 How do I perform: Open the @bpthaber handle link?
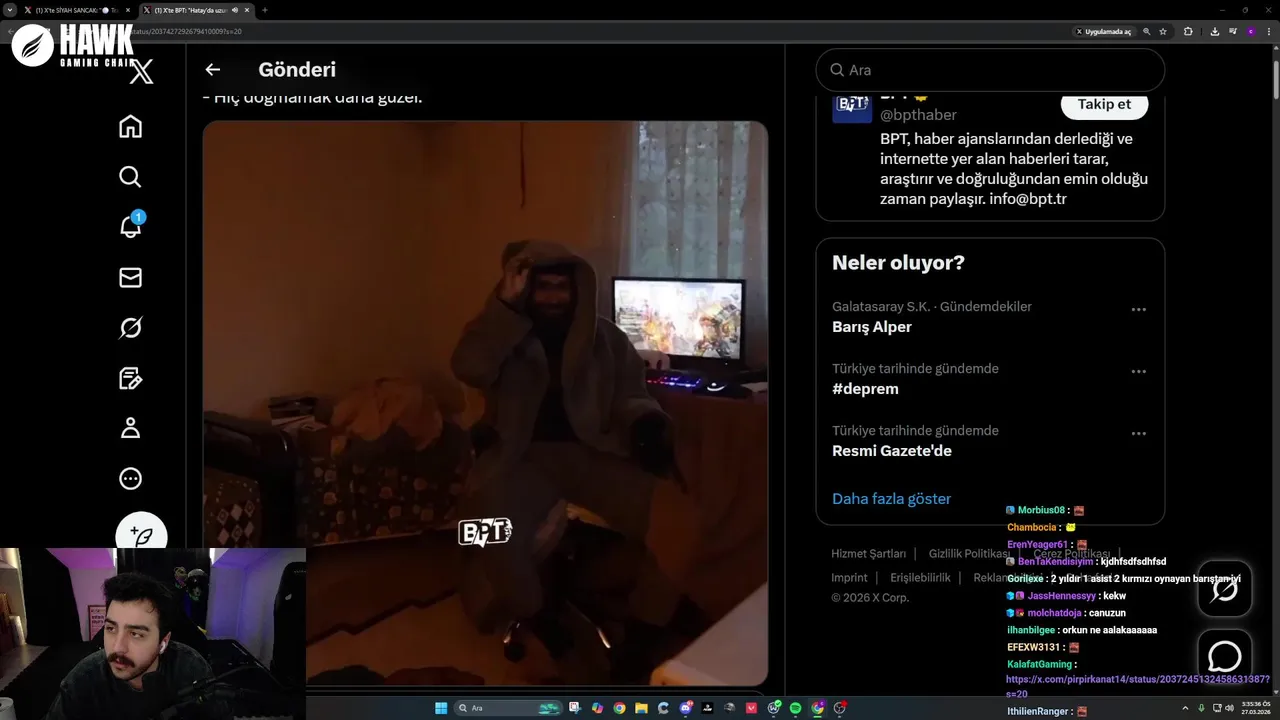pyautogui.click(x=918, y=114)
